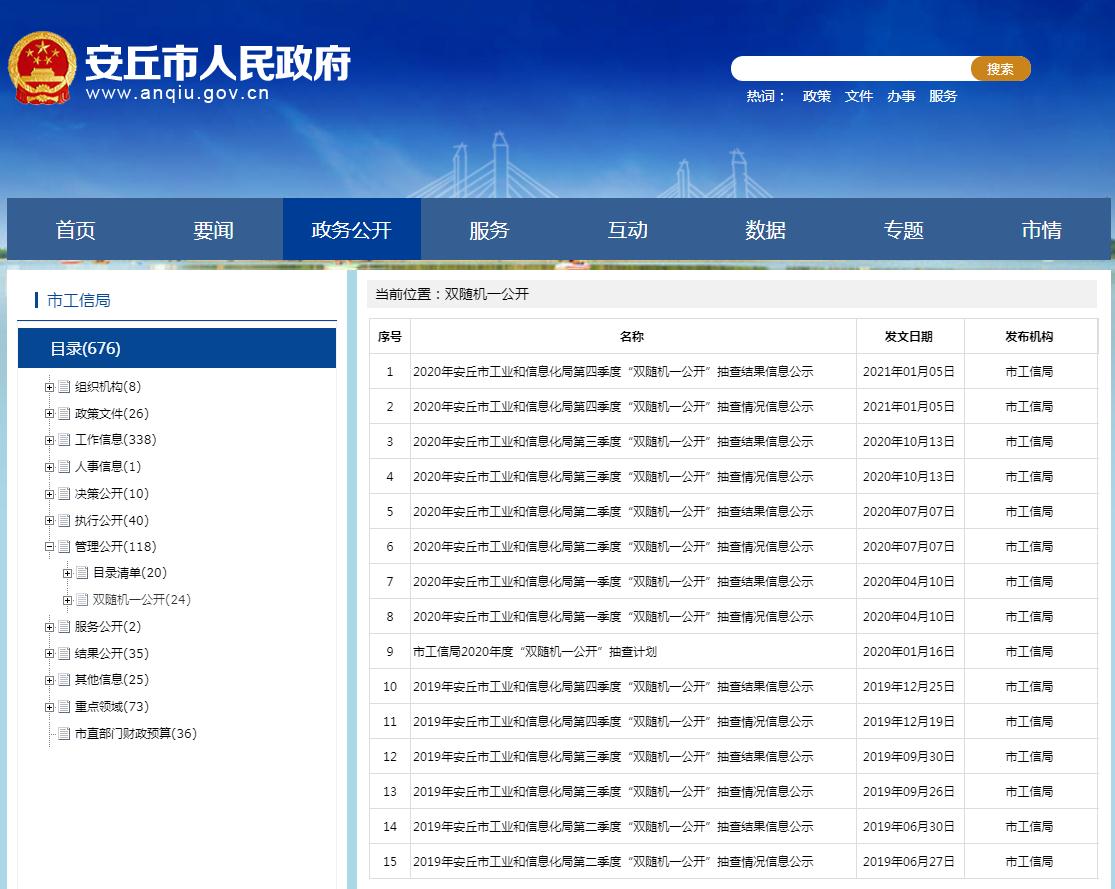Open the 首页 navigation tab
The image size is (1115, 889).
point(75,230)
